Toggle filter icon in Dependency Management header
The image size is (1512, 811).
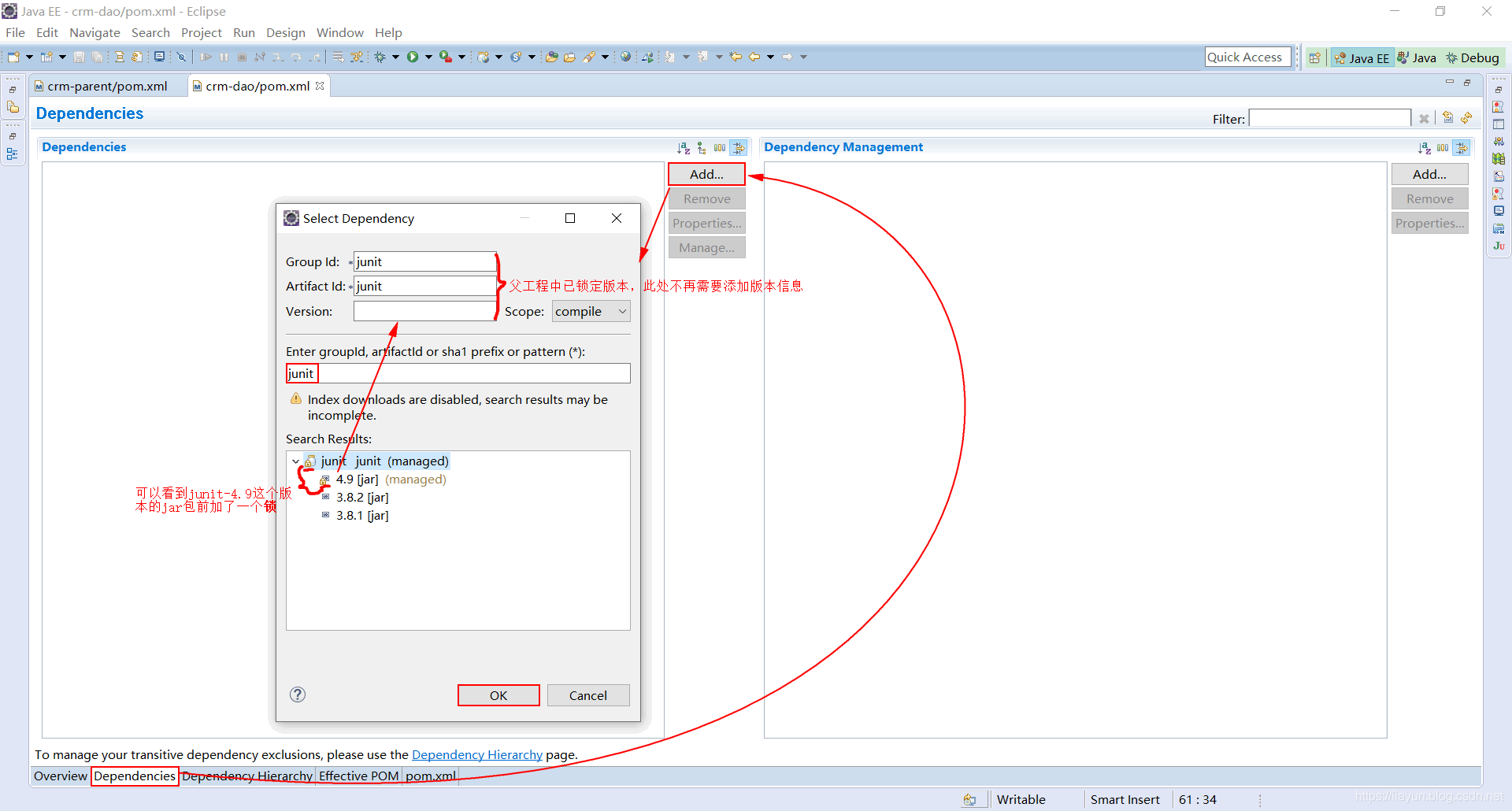(1461, 147)
